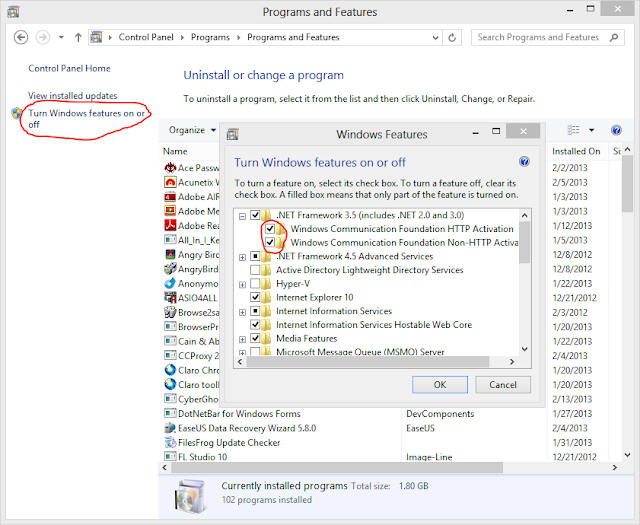The image size is (640, 525).
Task: Click feature list vertical scrollbar thumb
Action: tap(524, 242)
